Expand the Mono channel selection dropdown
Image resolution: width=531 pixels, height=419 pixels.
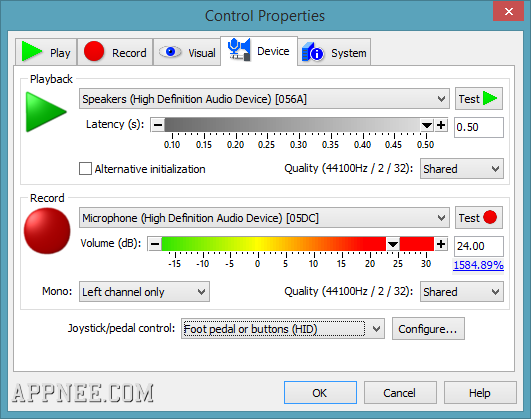[x=144, y=292]
